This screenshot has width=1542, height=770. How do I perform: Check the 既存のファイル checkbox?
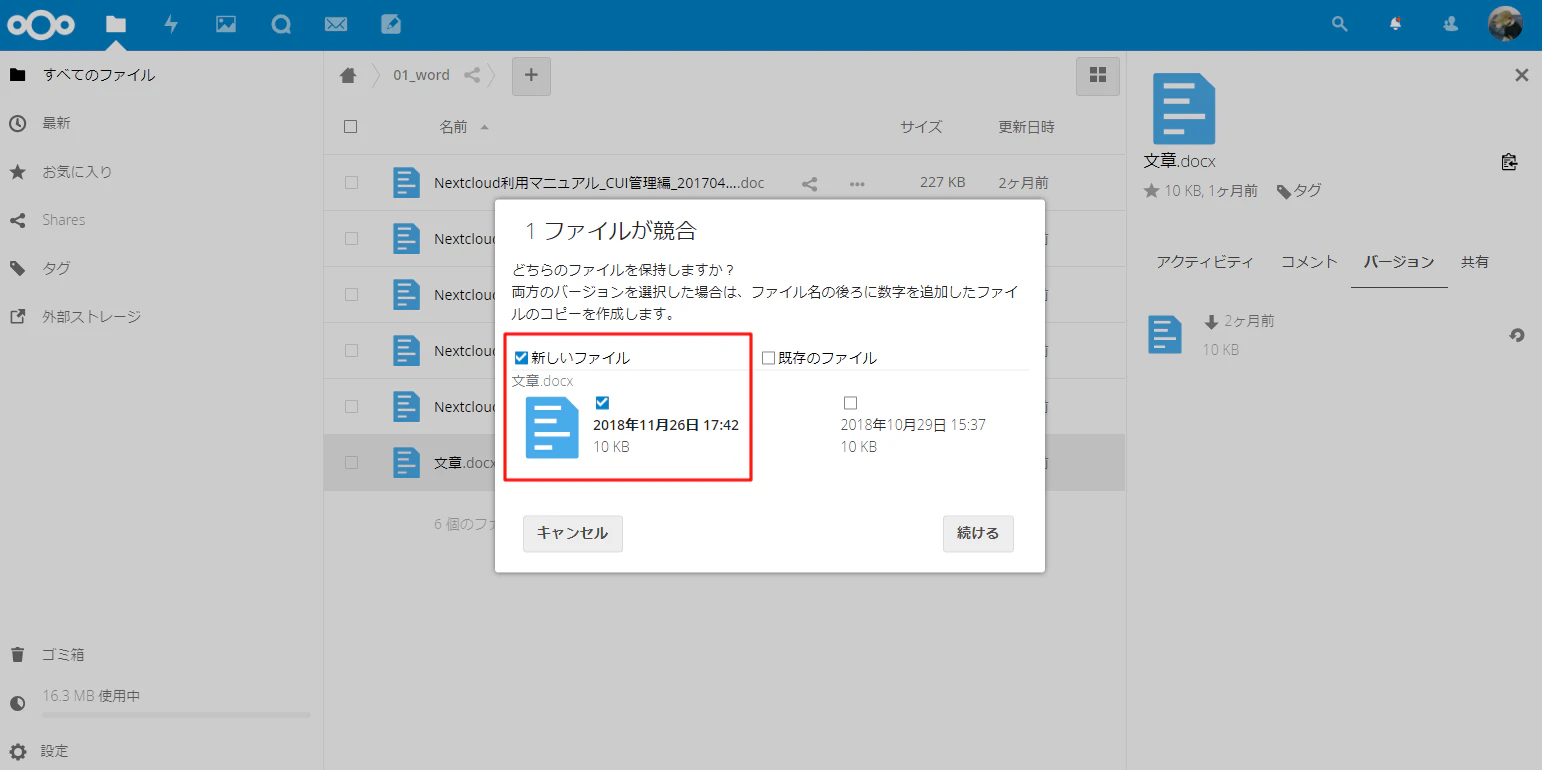coord(768,358)
